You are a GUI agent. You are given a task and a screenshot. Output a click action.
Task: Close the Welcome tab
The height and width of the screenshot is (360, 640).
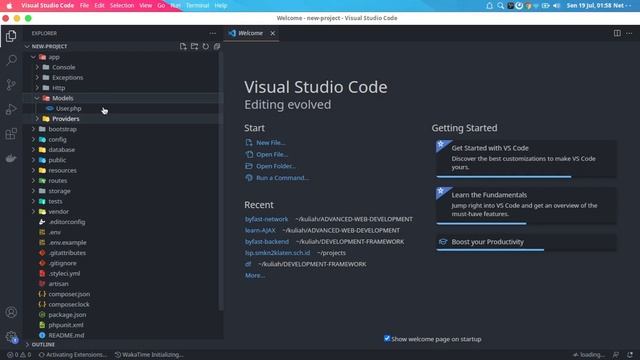[x=273, y=33]
